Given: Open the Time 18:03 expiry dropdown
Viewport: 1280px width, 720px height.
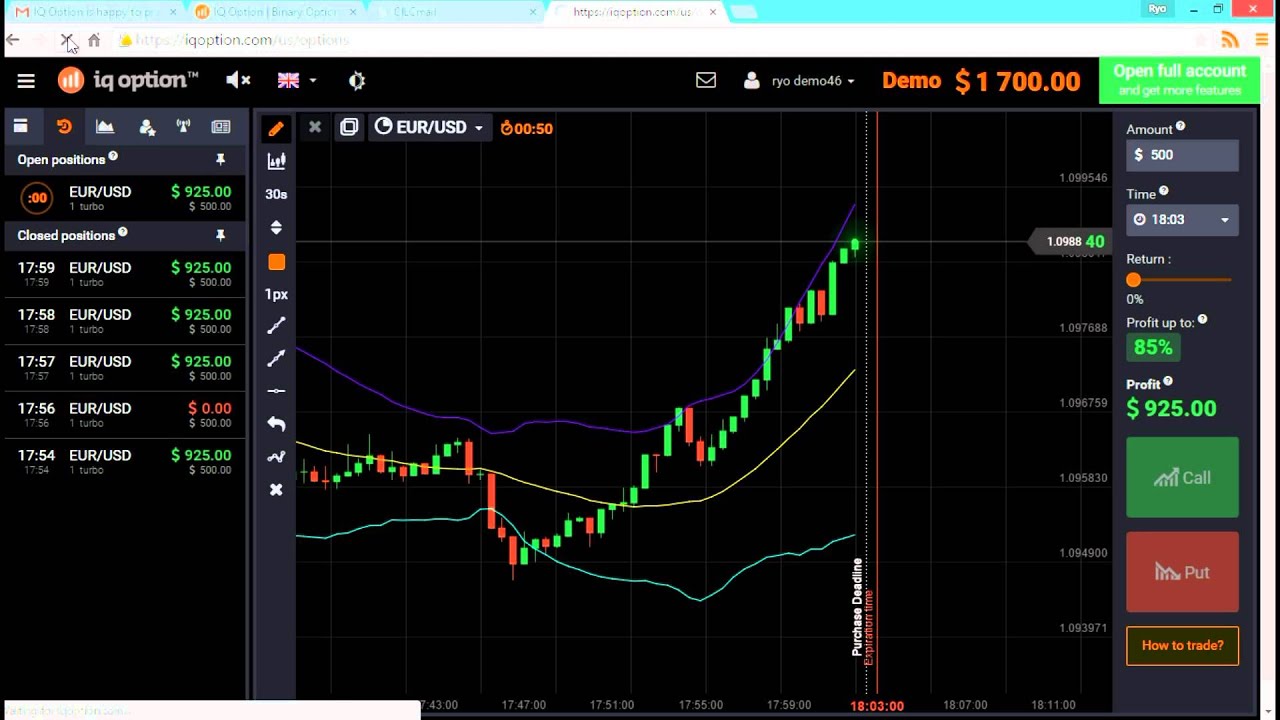Looking at the screenshot, I should (1182, 220).
